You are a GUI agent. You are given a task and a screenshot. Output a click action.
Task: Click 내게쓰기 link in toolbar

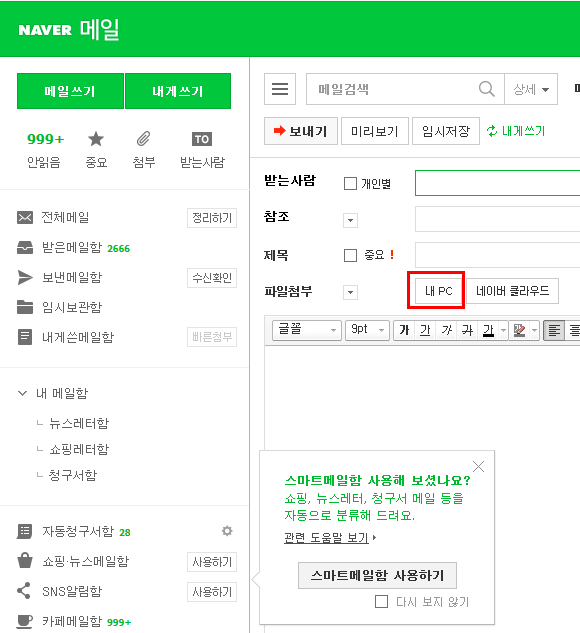coord(516,131)
